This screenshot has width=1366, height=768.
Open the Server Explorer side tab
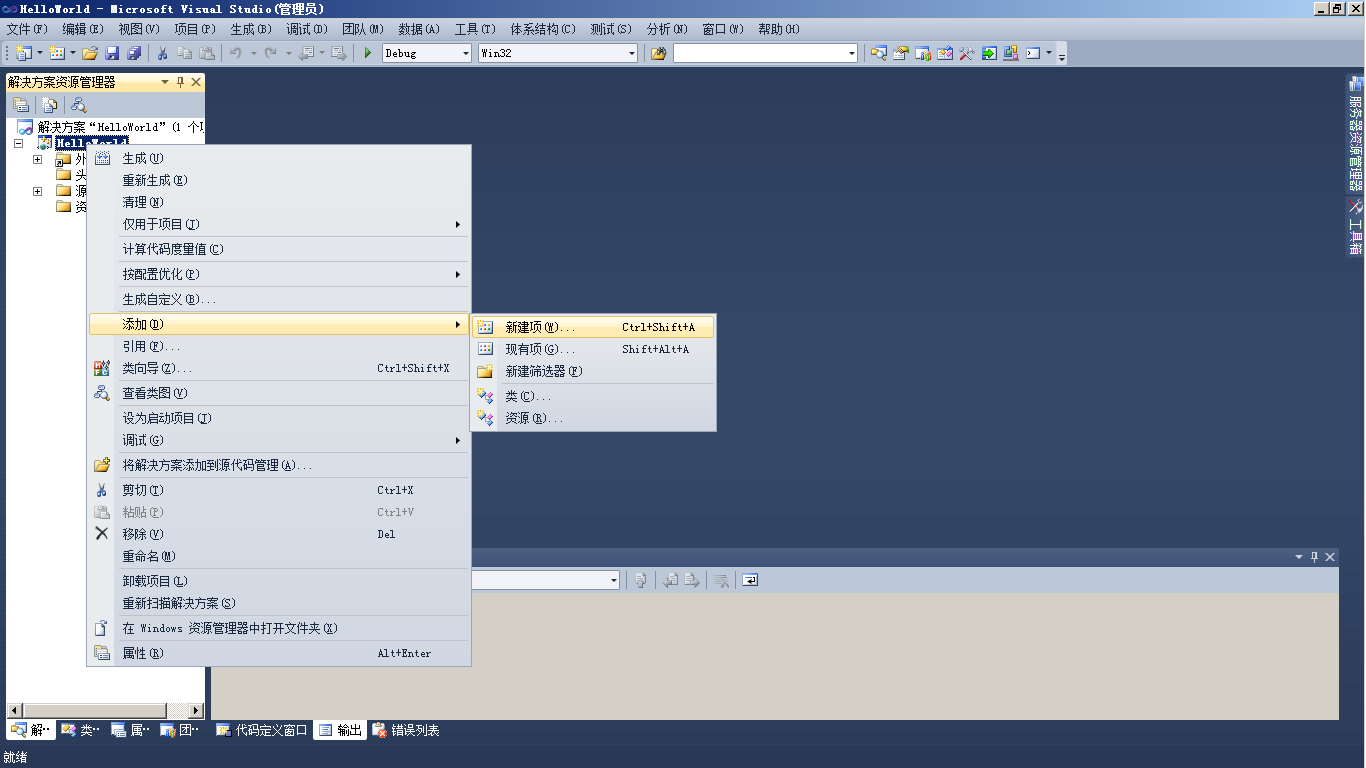1355,134
